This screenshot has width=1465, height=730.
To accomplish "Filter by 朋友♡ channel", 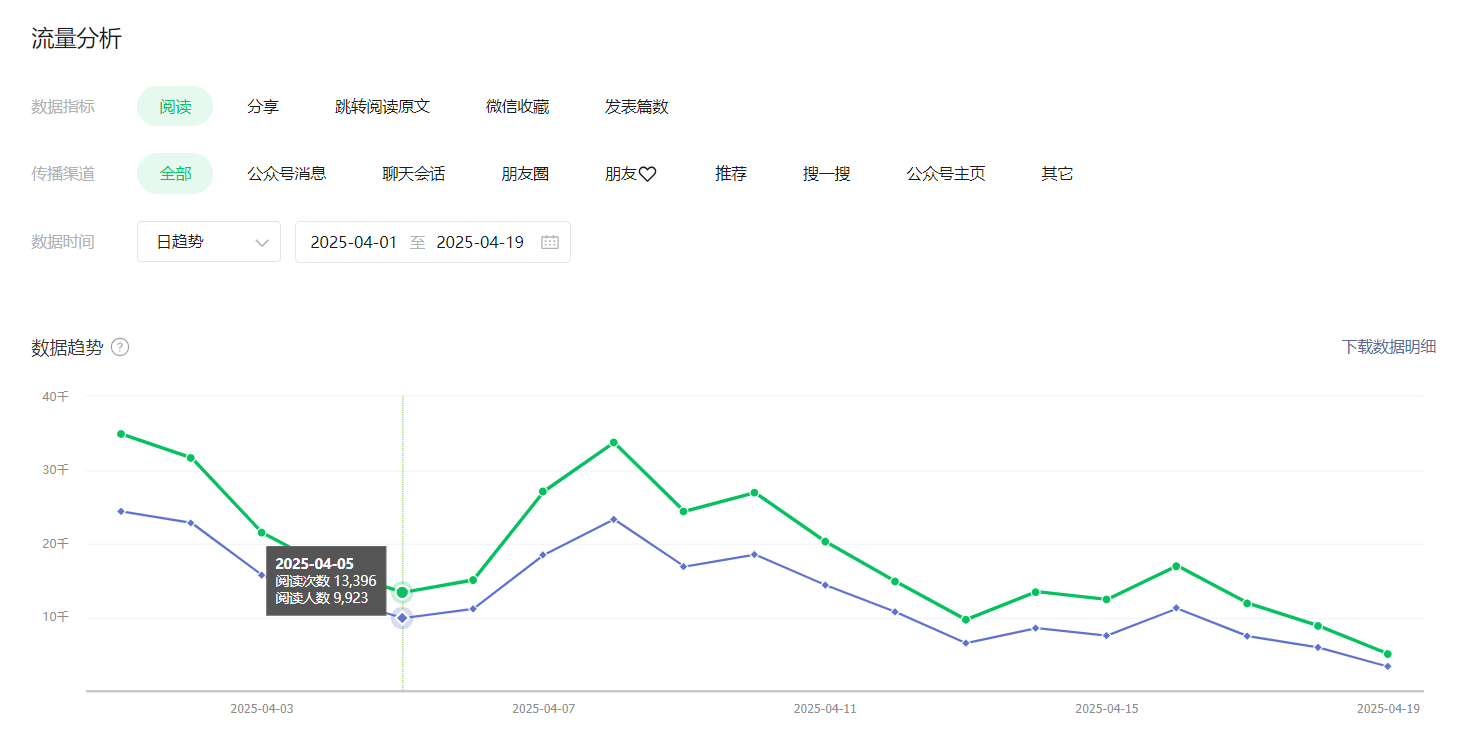I will pos(630,173).
